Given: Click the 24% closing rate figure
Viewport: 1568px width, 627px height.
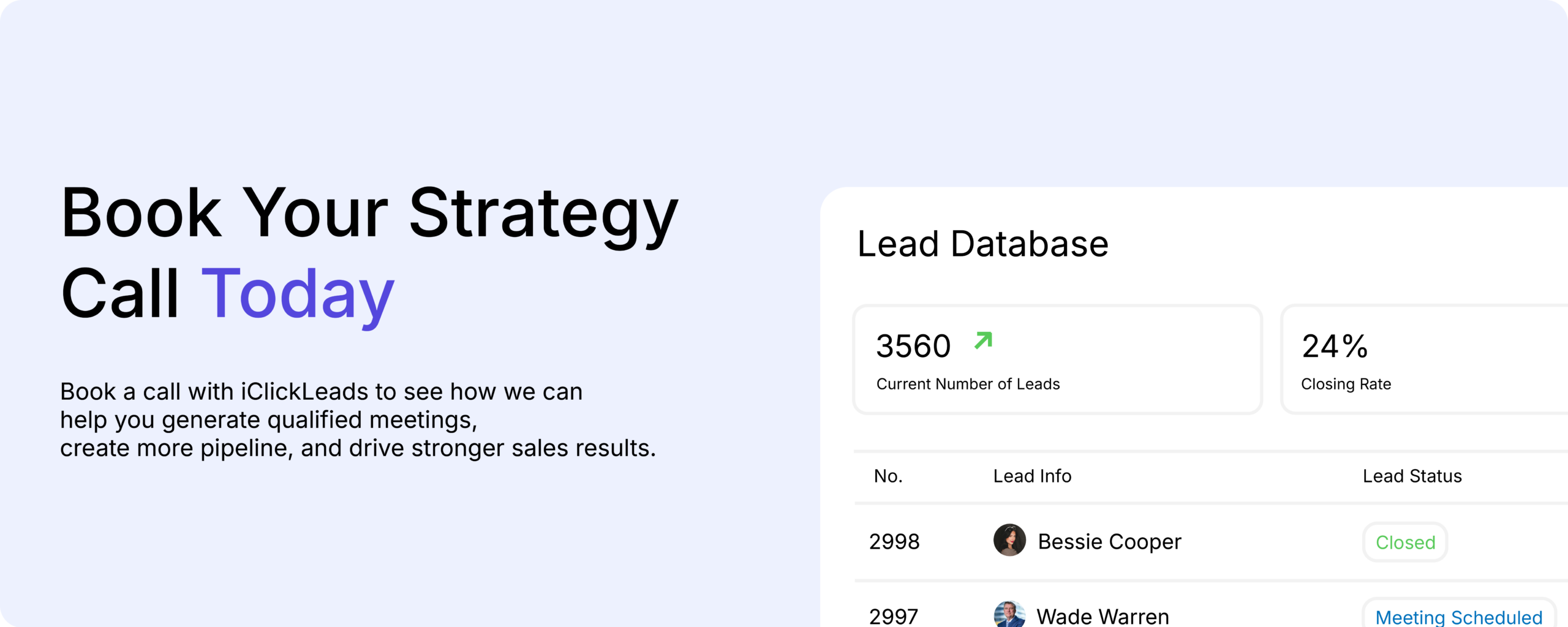Looking at the screenshot, I should click(x=1335, y=347).
